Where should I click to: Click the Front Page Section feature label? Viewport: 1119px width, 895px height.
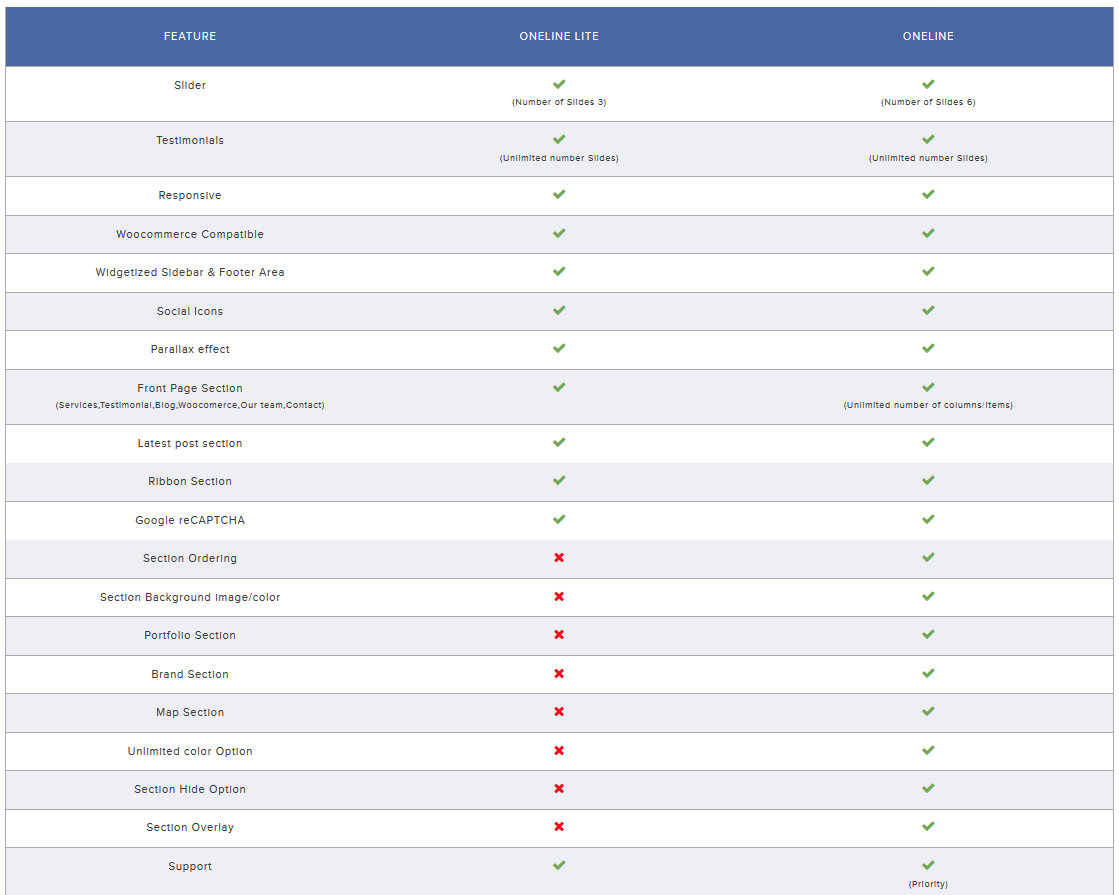pos(190,388)
